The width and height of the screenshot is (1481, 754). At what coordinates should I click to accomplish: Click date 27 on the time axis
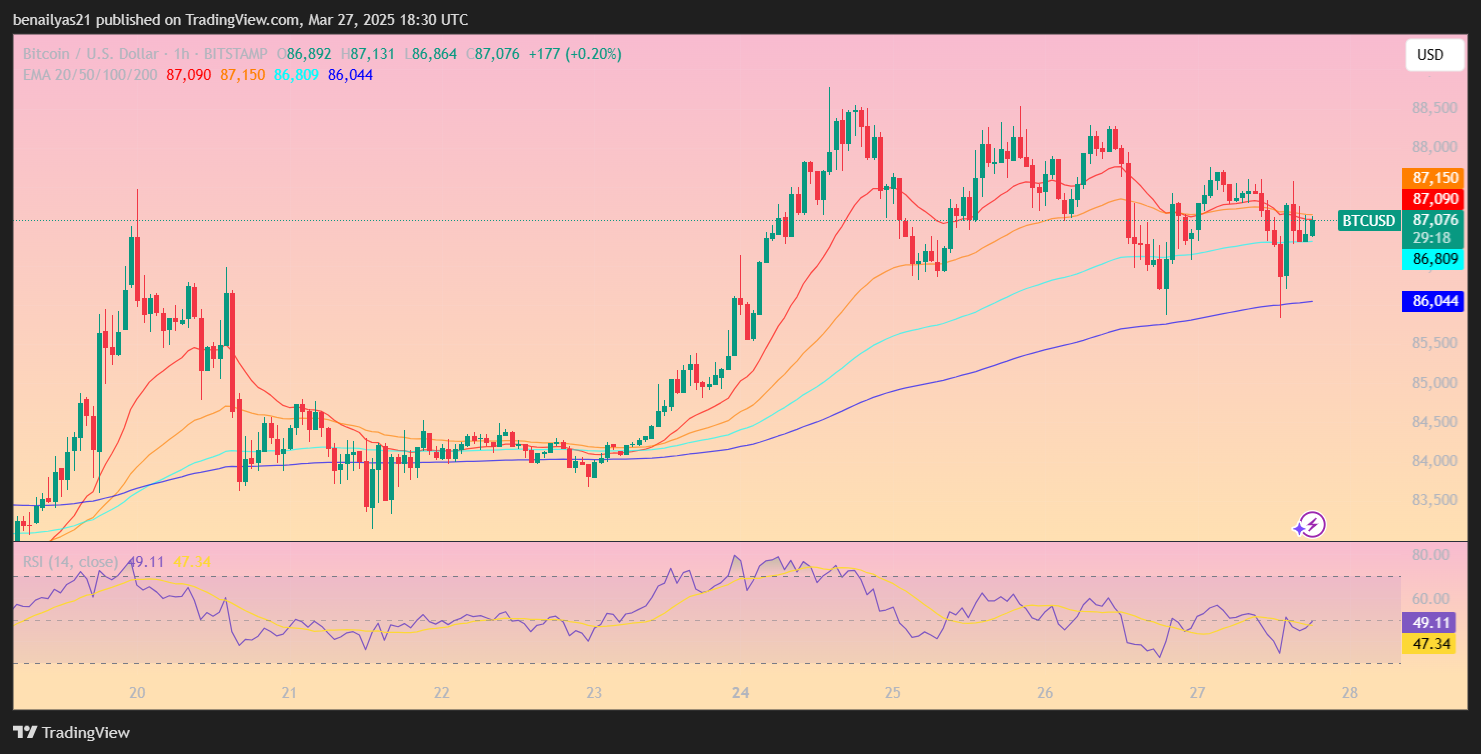(x=1198, y=693)
